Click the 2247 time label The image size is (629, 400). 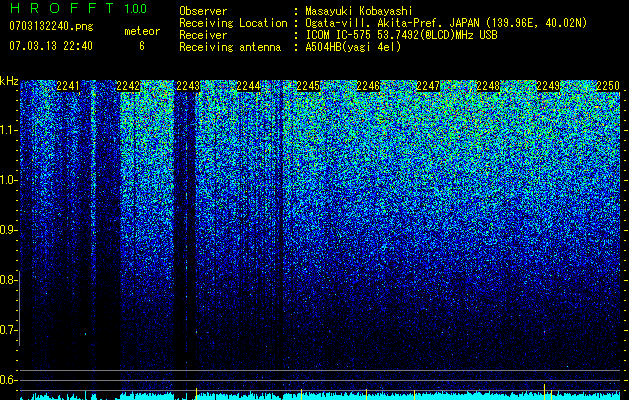pyautogui.click(x=428, y=86)
